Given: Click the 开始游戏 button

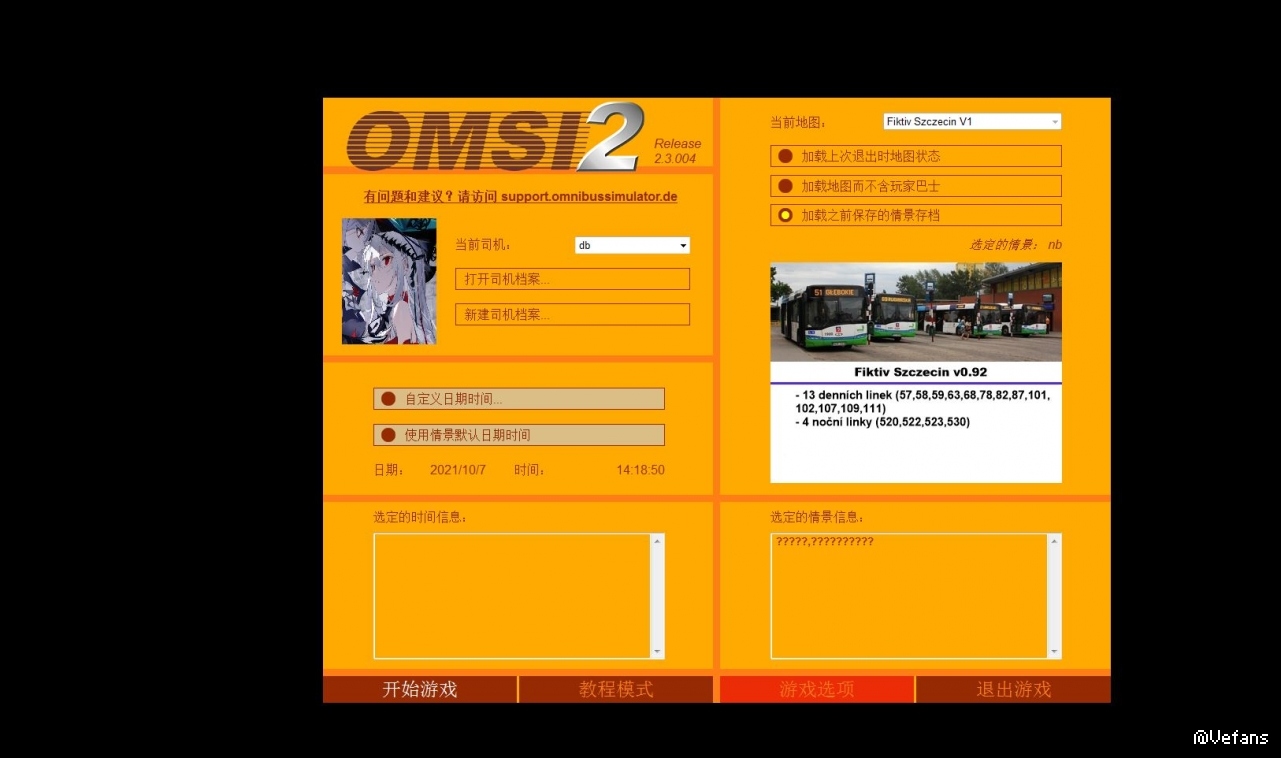Looking at the screenshot, I should [420, 689].
